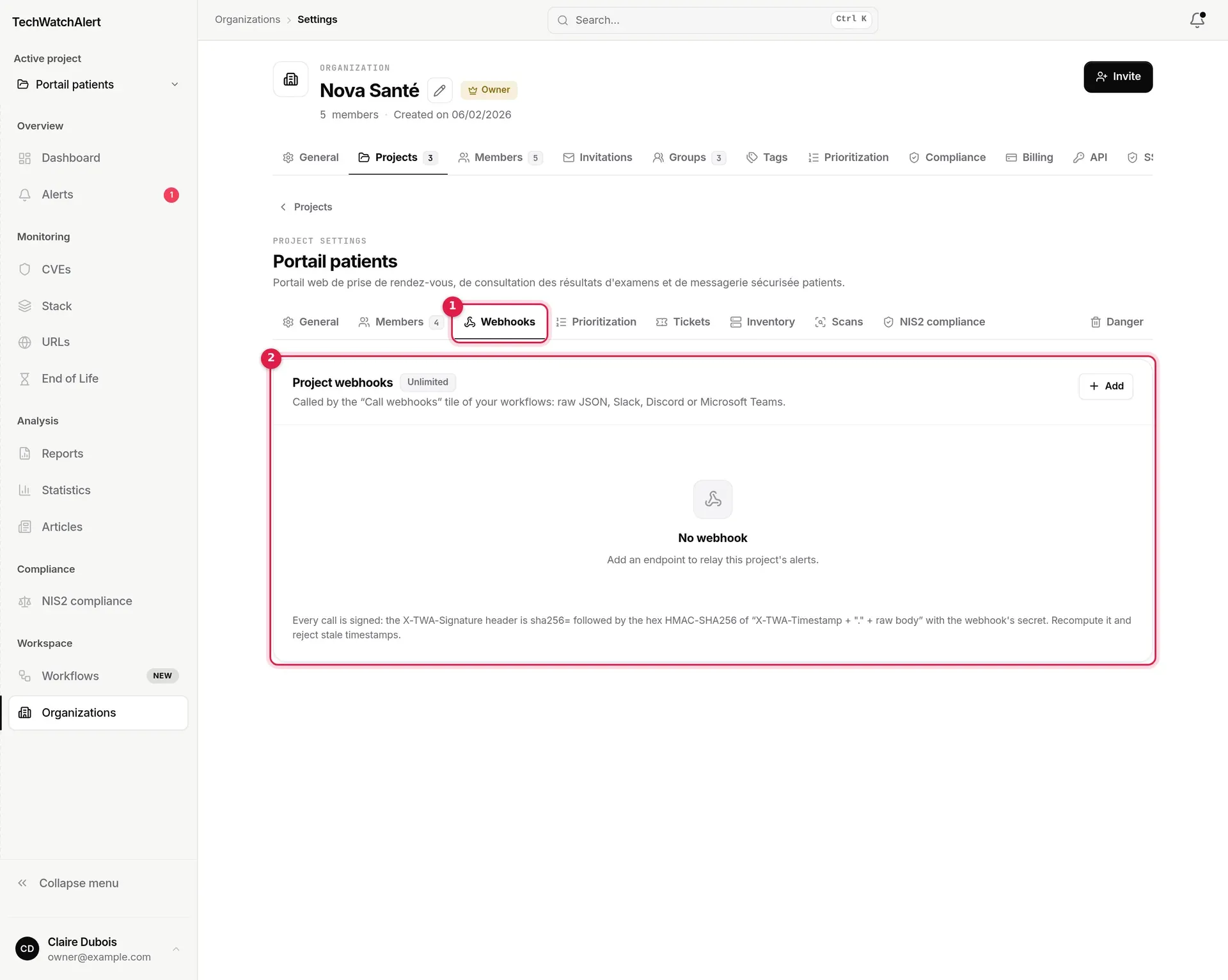Open the Invitations tab
Image resolution: width=1228 pixels, height=980 pixels.
coord(597,157)
